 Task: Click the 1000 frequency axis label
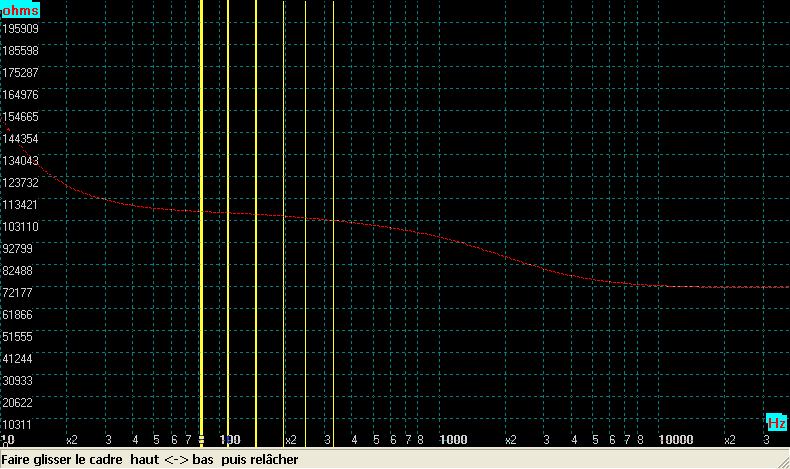pyautogui.click(x=453, y=440)
